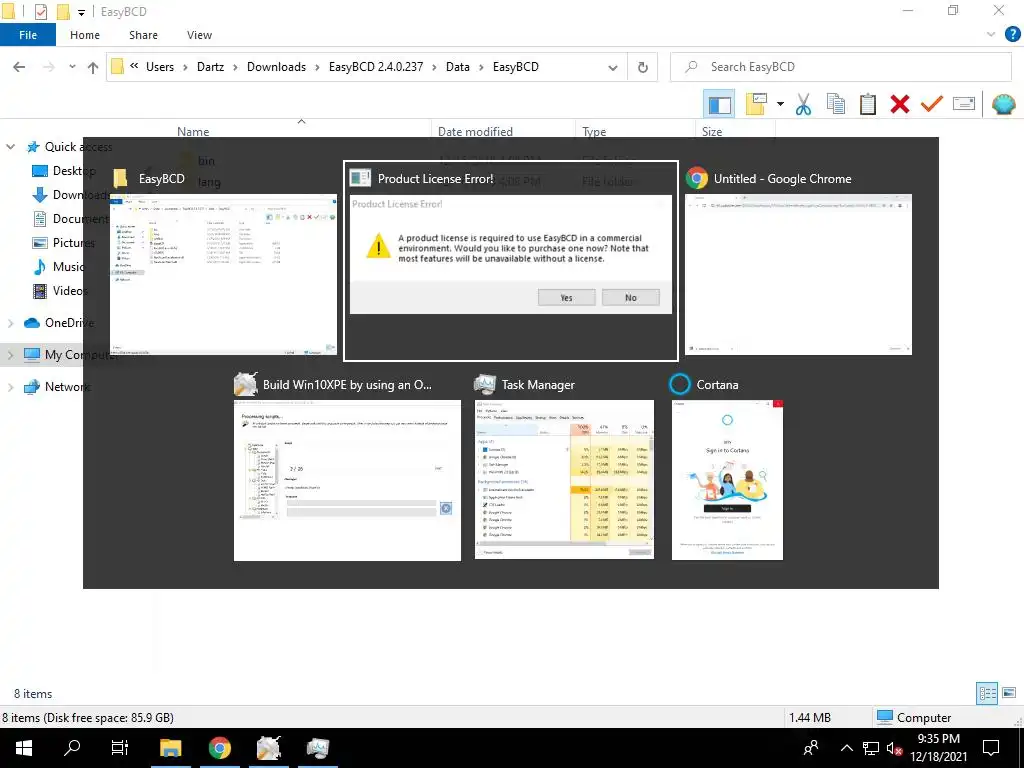The height and width of the screenshot is (768, 1024).
Task: Open the 9:35 PM clock calendar
Action: click(938, 748)
